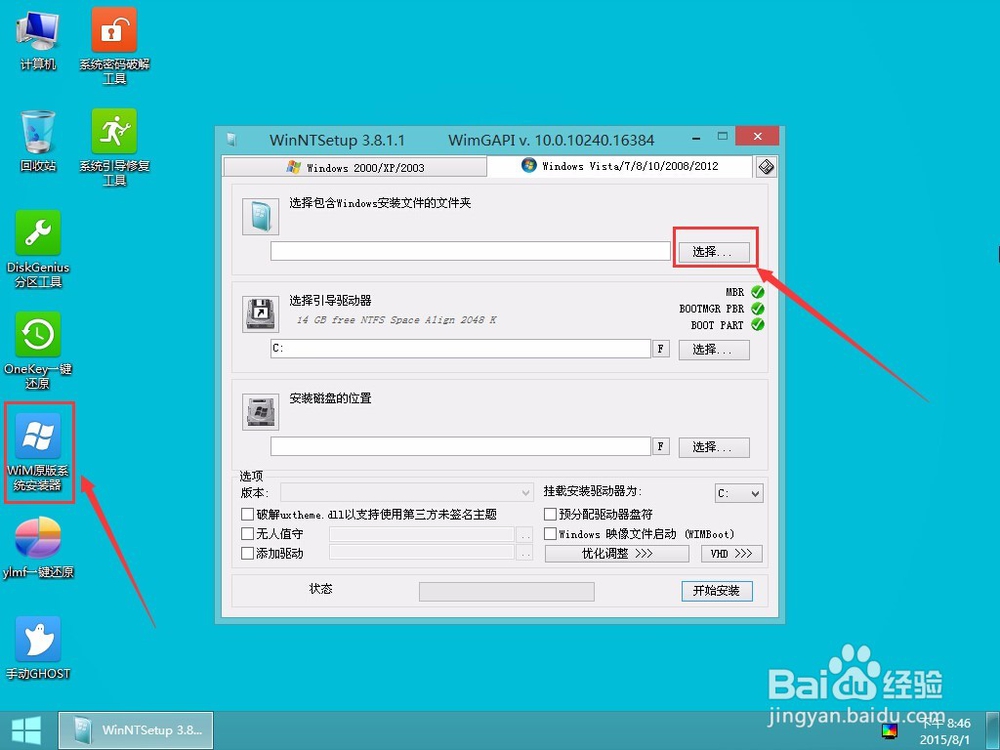1000x750 pixels.
Task: Launch the 手动GHOST desktop icon
Action: [38, 648]
